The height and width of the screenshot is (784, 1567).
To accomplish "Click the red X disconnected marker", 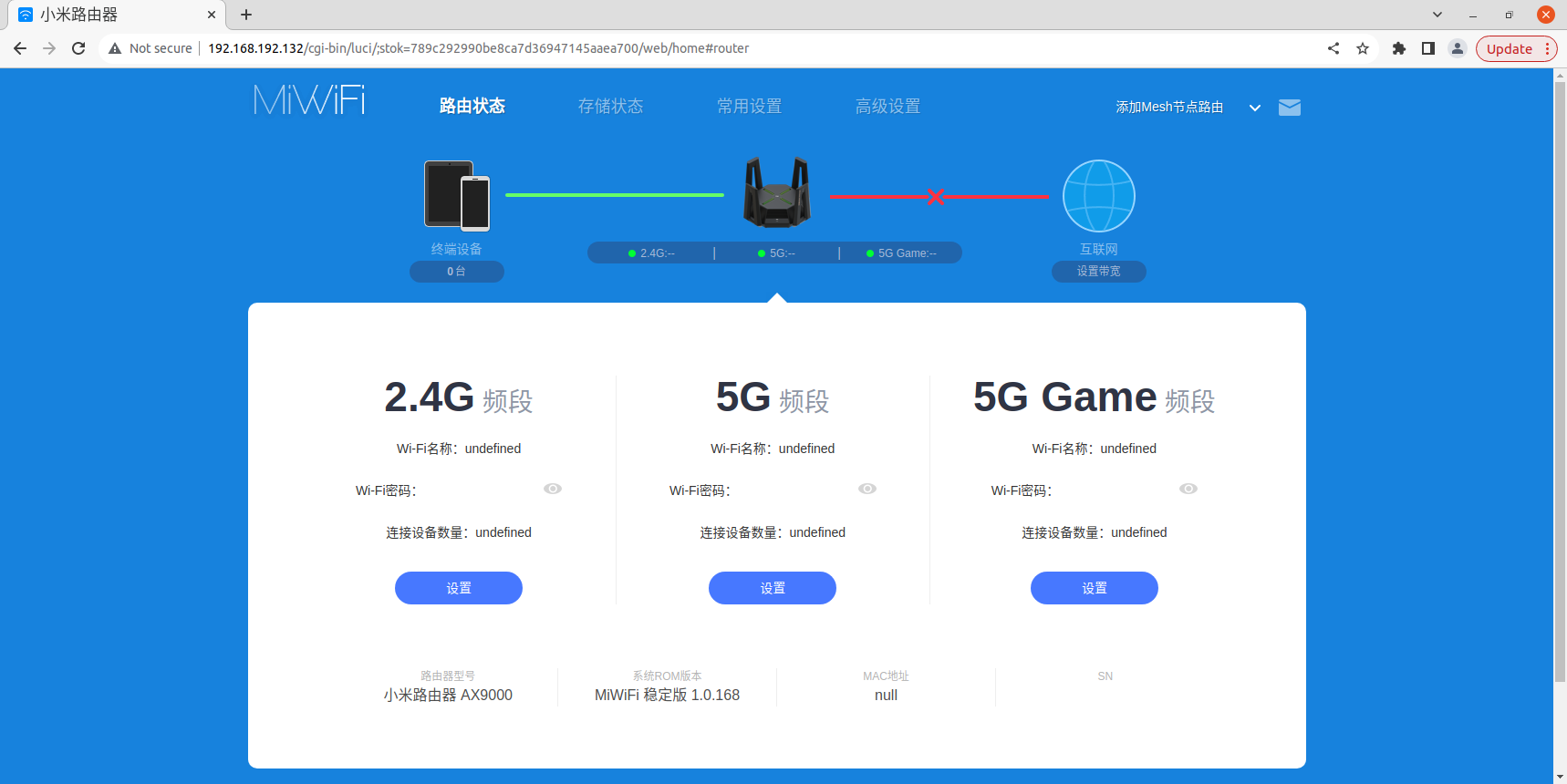I will (936, 196).
